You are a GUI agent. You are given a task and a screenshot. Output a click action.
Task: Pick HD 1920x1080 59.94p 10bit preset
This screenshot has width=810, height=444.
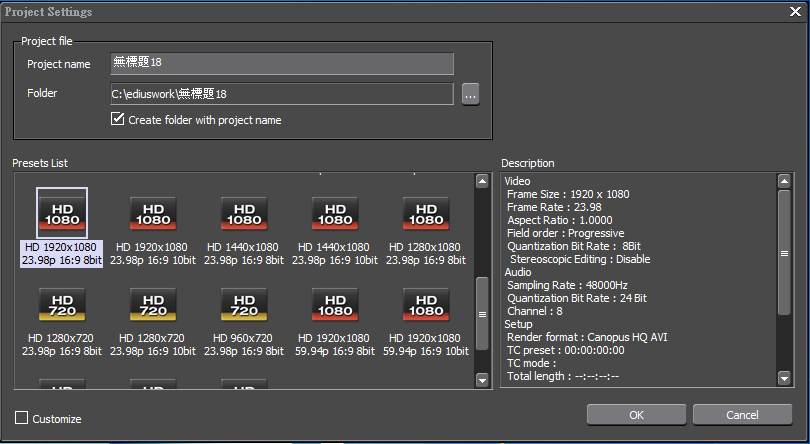pos(426,305)
